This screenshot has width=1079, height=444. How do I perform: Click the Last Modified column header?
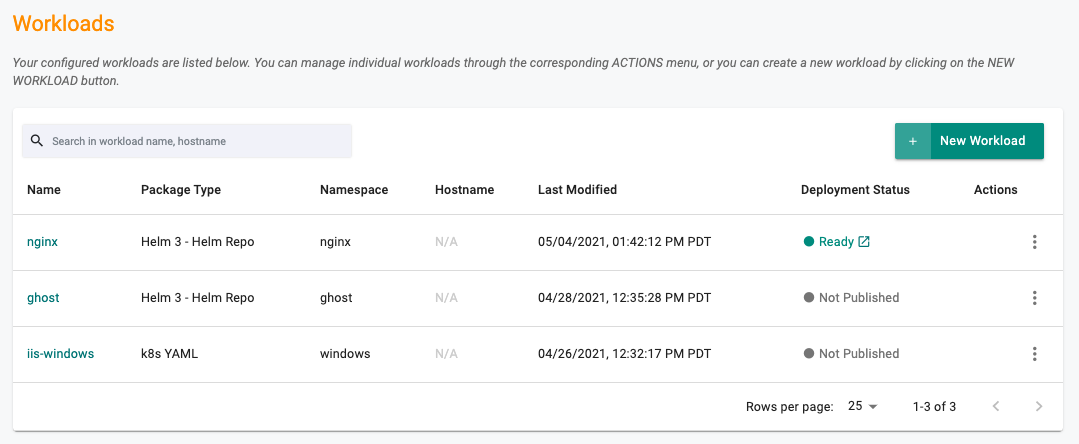(577, 189)
